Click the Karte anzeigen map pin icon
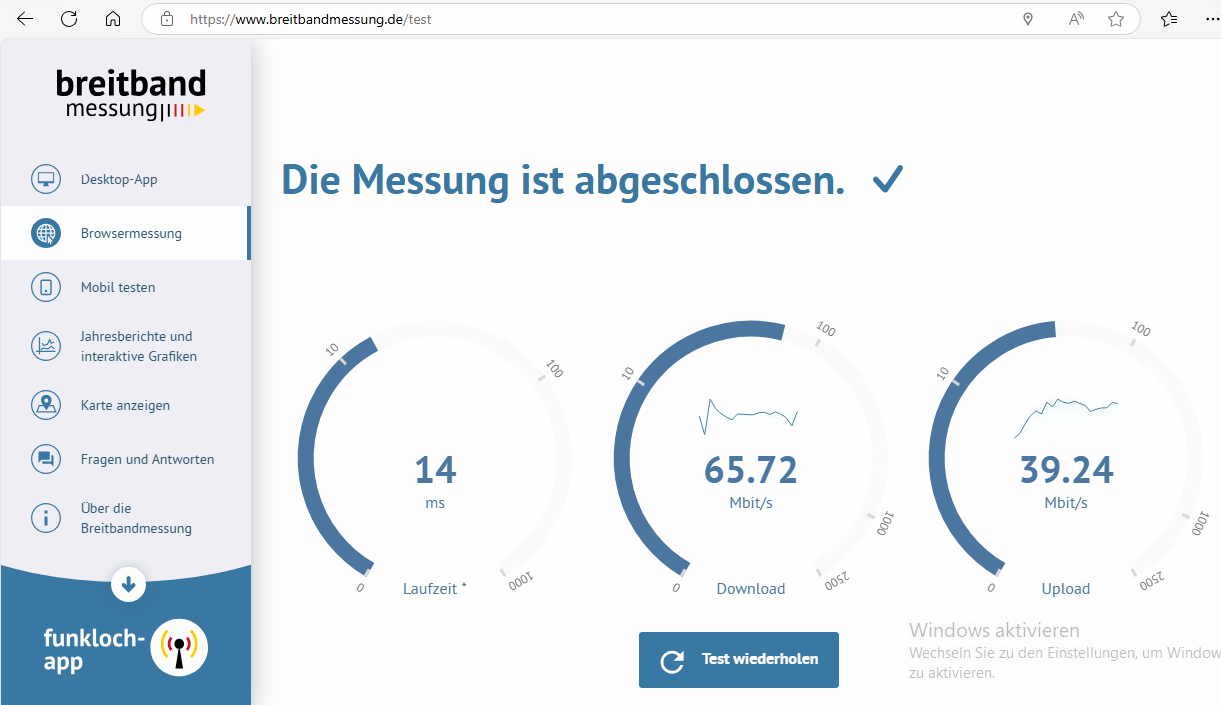 (x=46, y=405)
